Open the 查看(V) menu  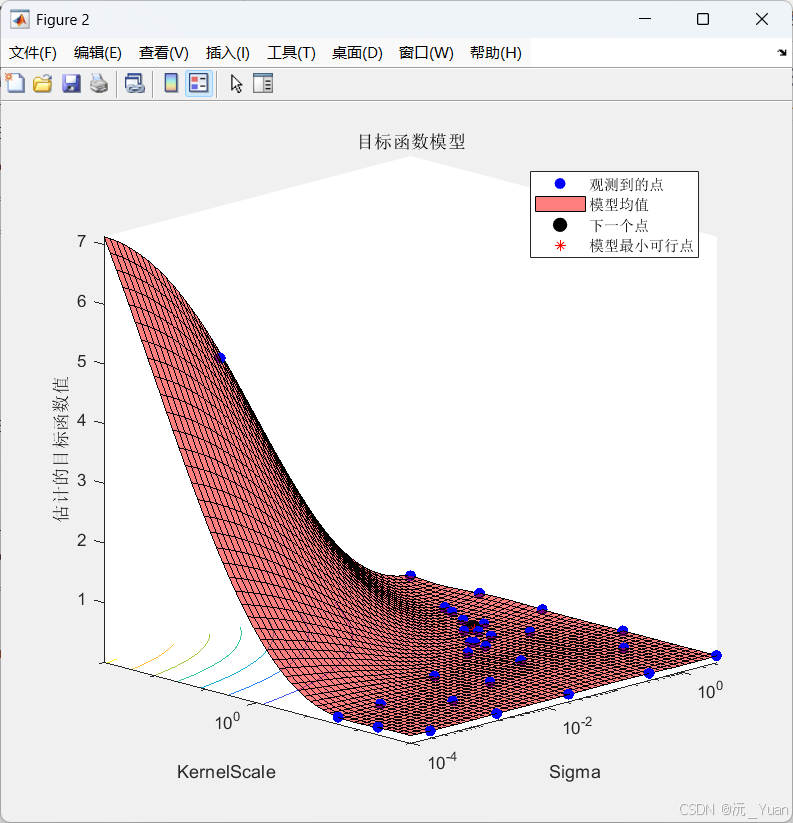[x=164, y=53]
